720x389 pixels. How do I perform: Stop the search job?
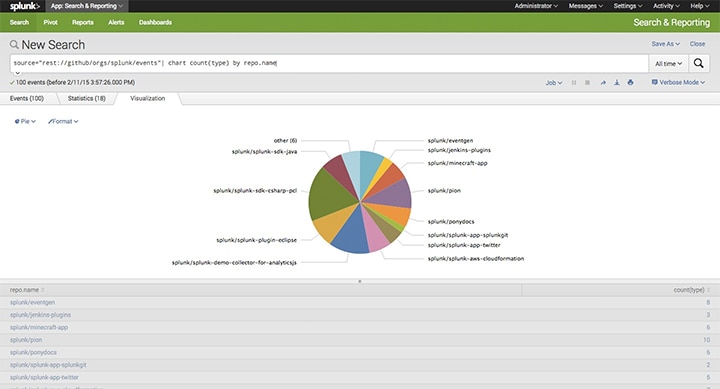[587, 83]
